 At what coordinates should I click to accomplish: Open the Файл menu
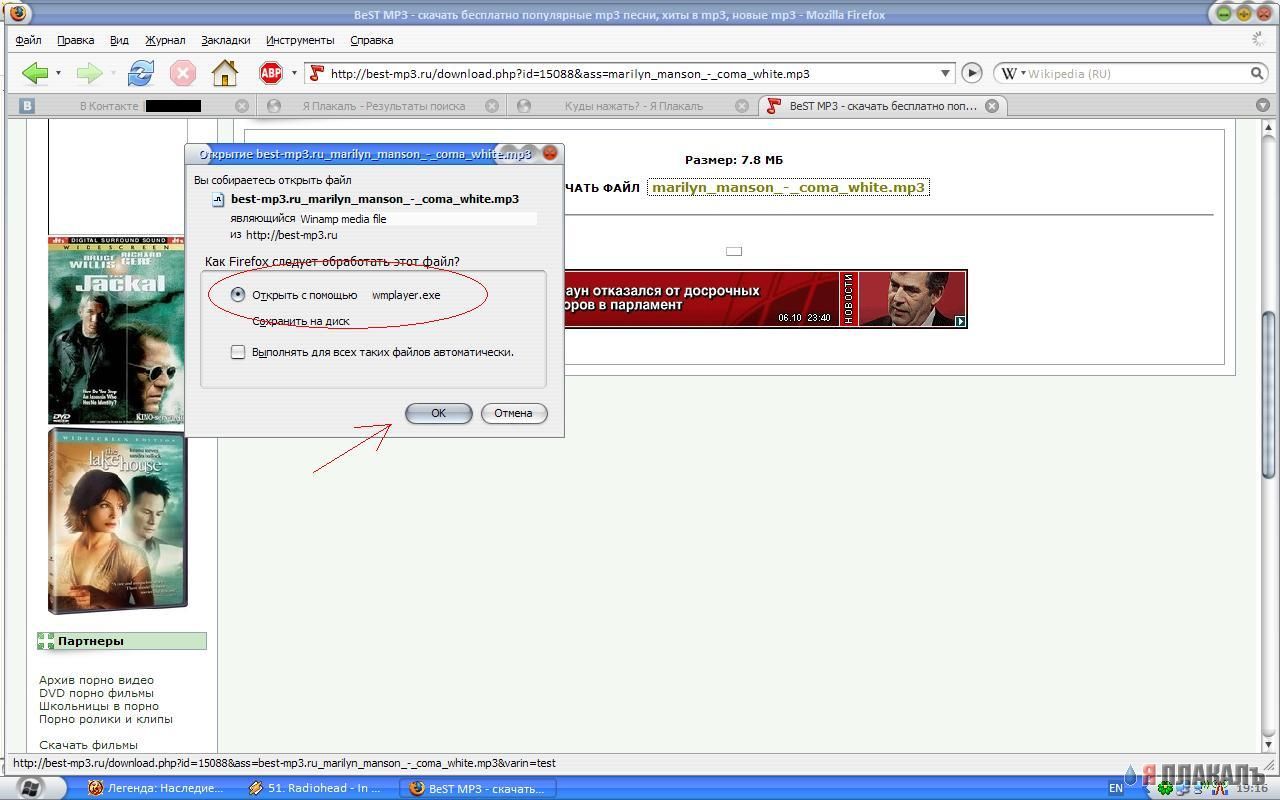pyautogui.click(x=28, y=40)
